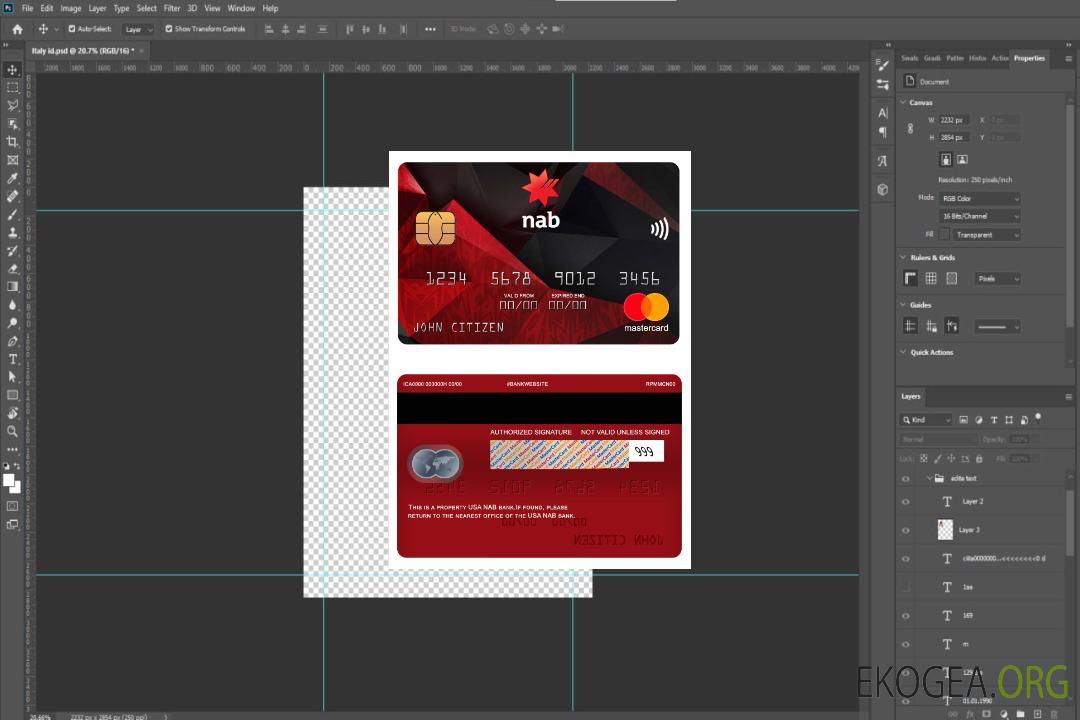Filter layers by type layers icon

click(x=994, y=420)
